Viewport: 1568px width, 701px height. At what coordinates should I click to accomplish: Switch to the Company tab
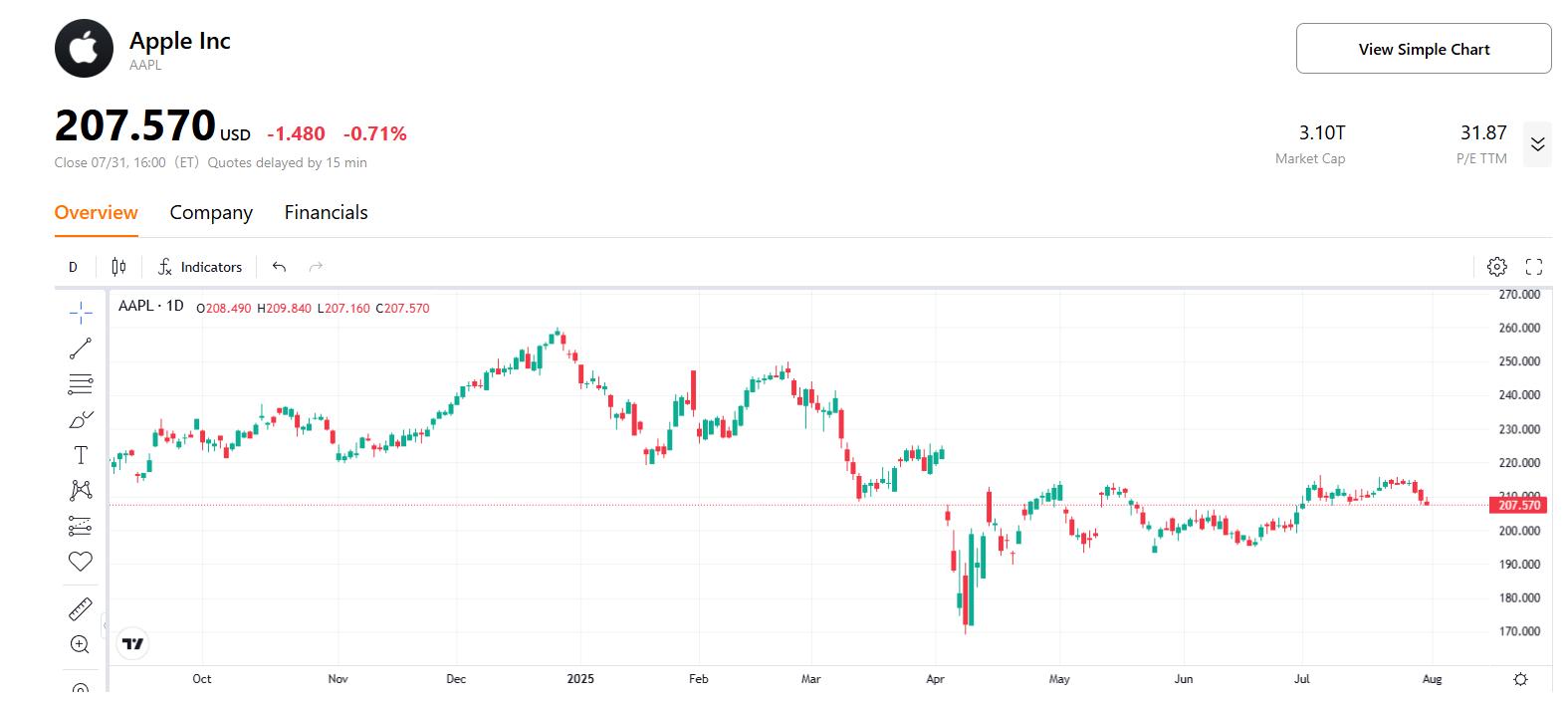coord(211,213)
